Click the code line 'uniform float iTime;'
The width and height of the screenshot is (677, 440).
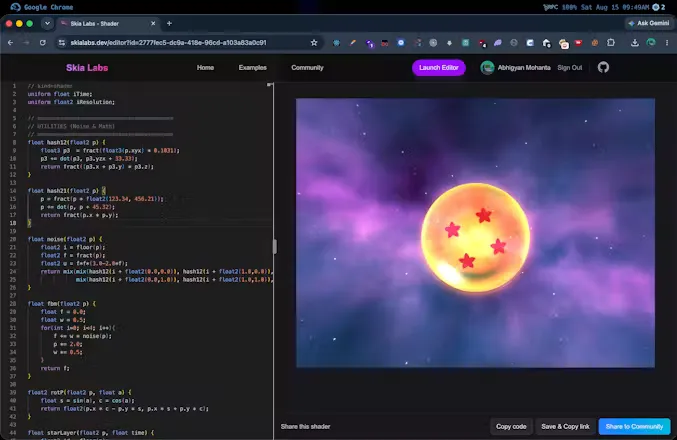60,94
